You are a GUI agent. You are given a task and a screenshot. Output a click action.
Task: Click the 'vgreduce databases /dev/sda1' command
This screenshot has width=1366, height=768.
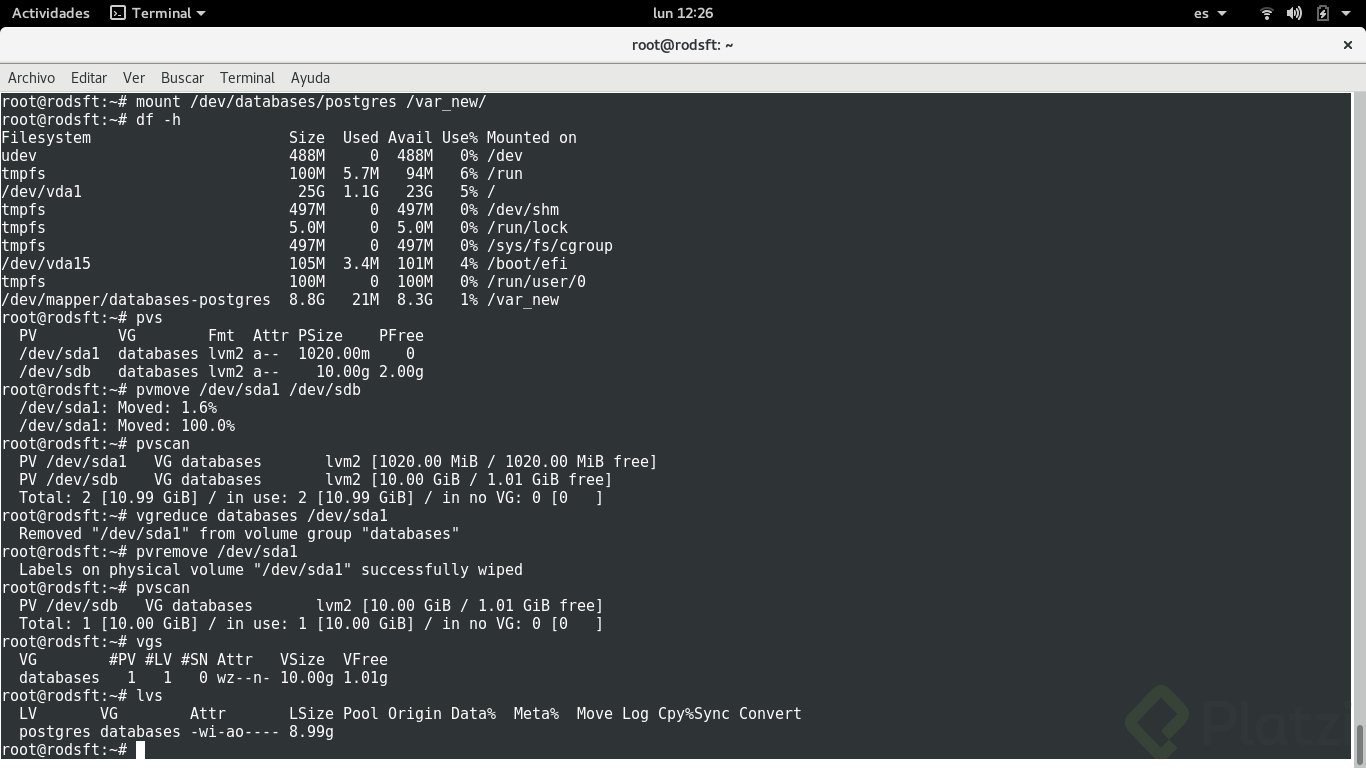[x=262, y=516]
